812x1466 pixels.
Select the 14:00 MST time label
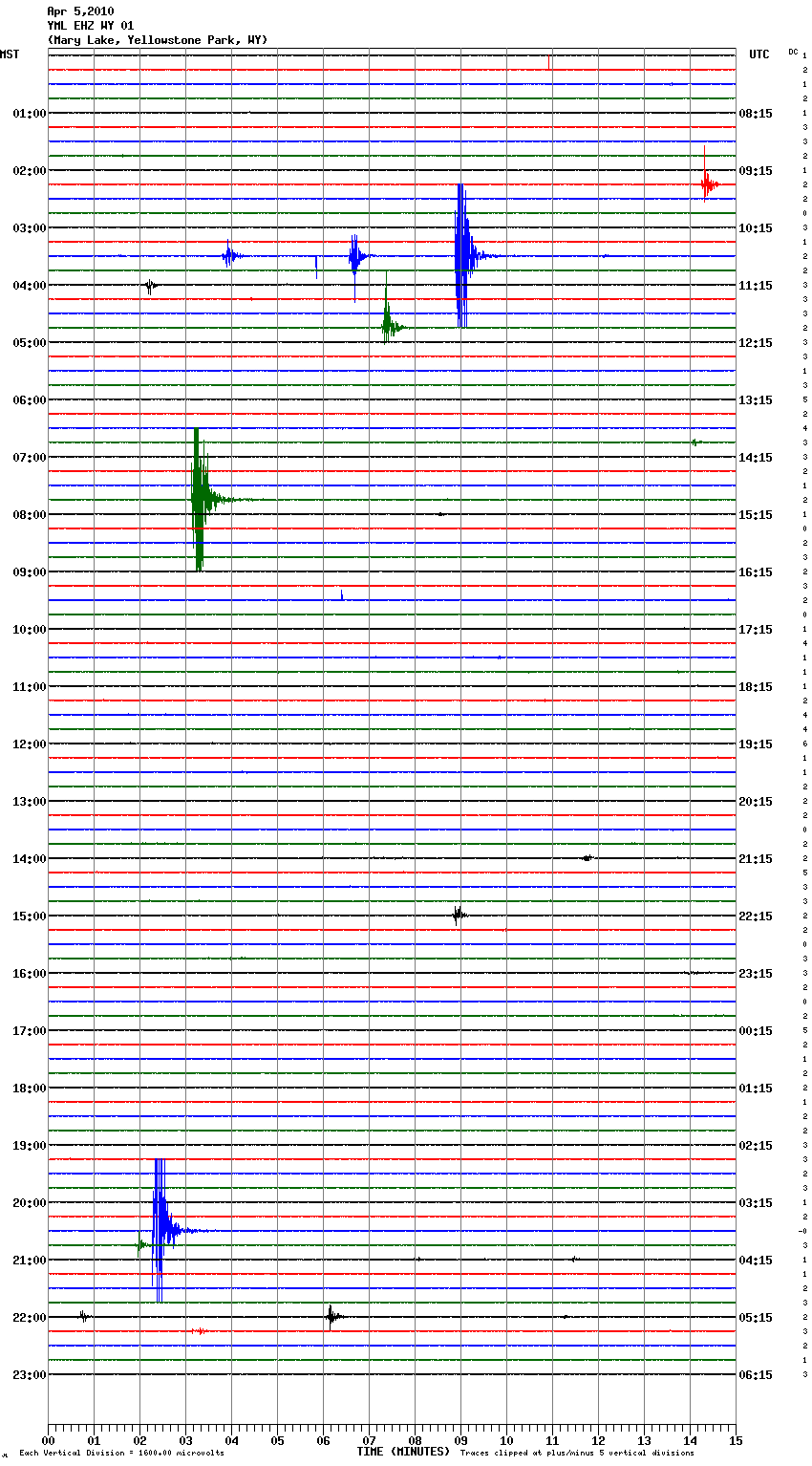click(30, 859)
